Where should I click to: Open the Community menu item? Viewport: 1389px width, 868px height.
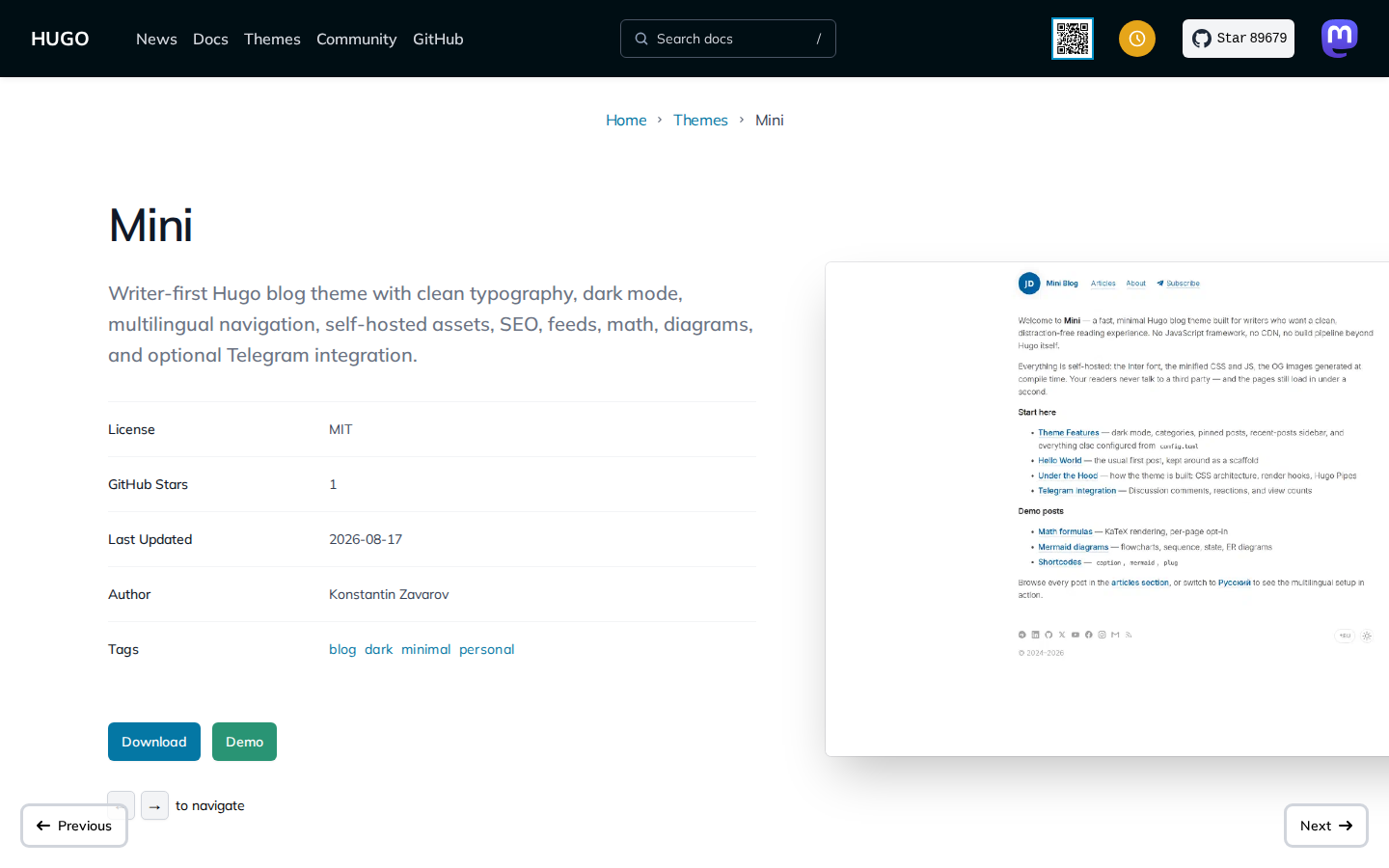[356, 39]
